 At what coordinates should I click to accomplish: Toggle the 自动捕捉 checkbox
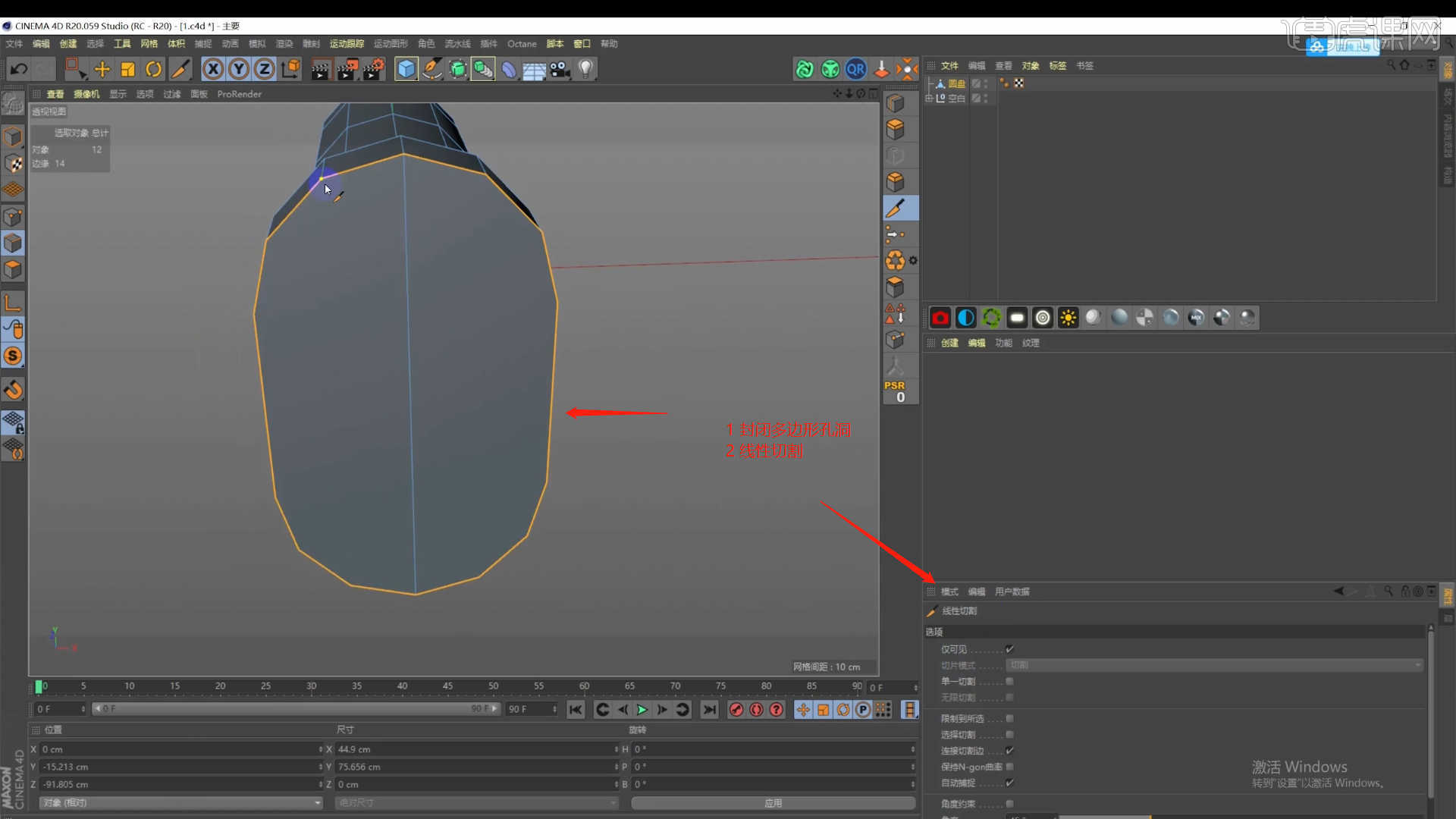point(1009,783)
